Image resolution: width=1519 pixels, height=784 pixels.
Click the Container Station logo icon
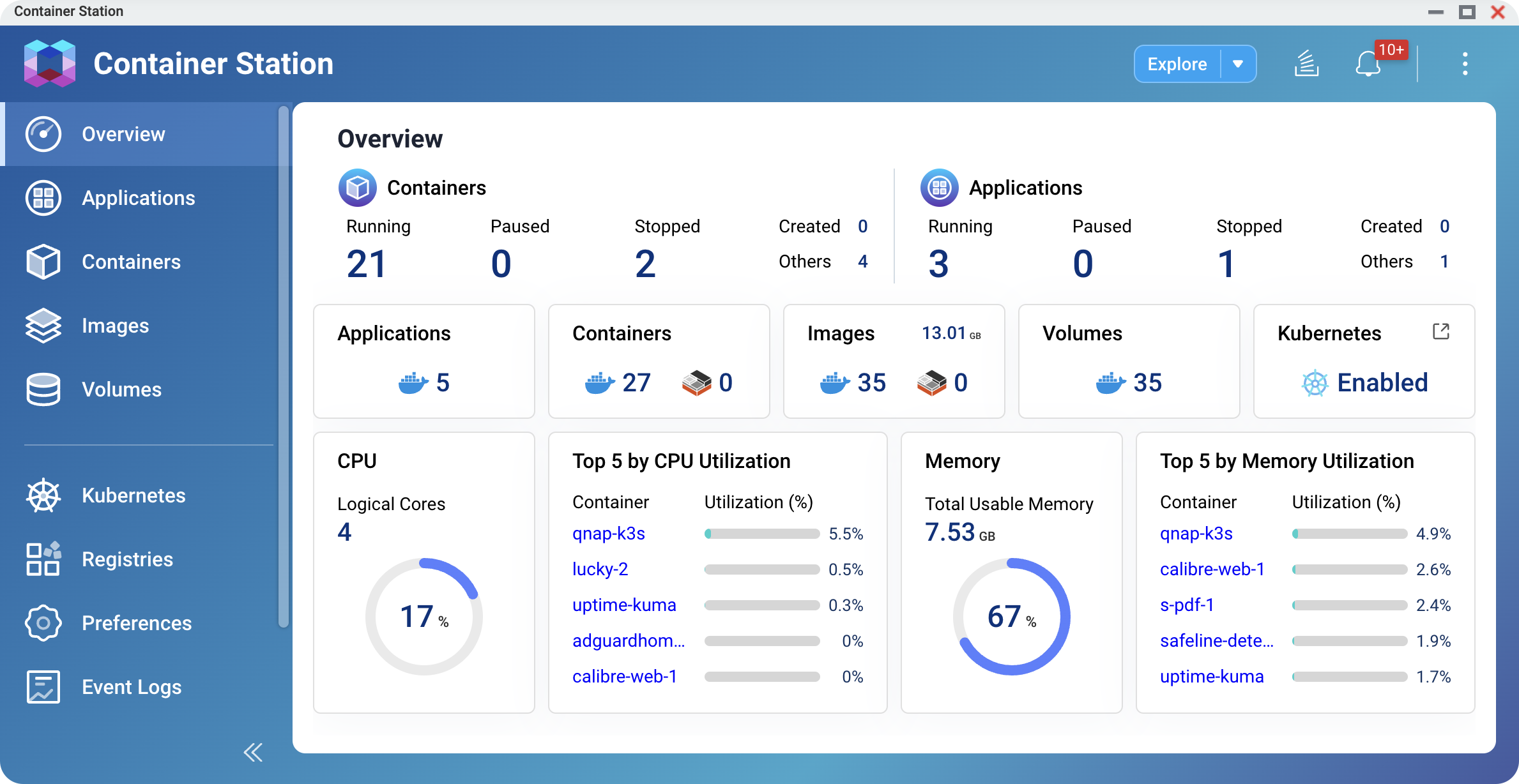(x=50, y=63)
